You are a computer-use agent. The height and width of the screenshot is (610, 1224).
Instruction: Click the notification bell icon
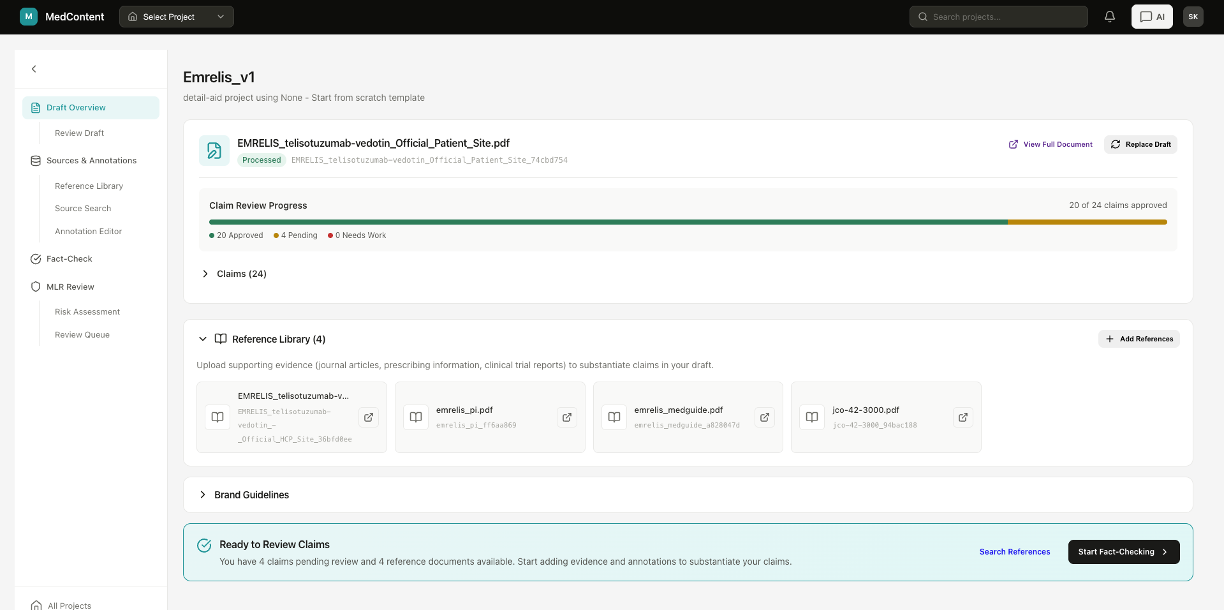[x=1110, y=16]
